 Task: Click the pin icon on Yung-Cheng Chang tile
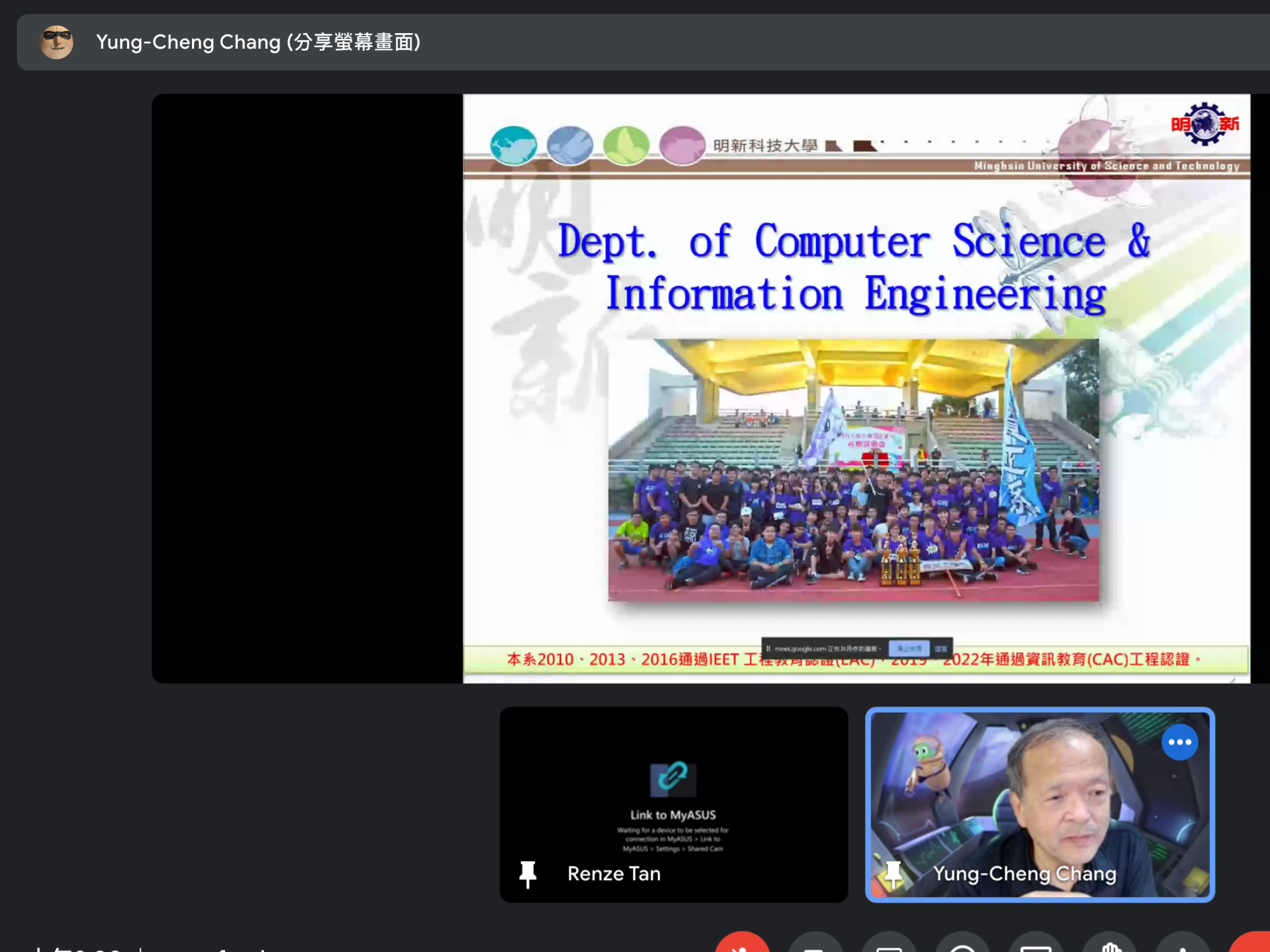pyautogui.click(x=893, y=874)
